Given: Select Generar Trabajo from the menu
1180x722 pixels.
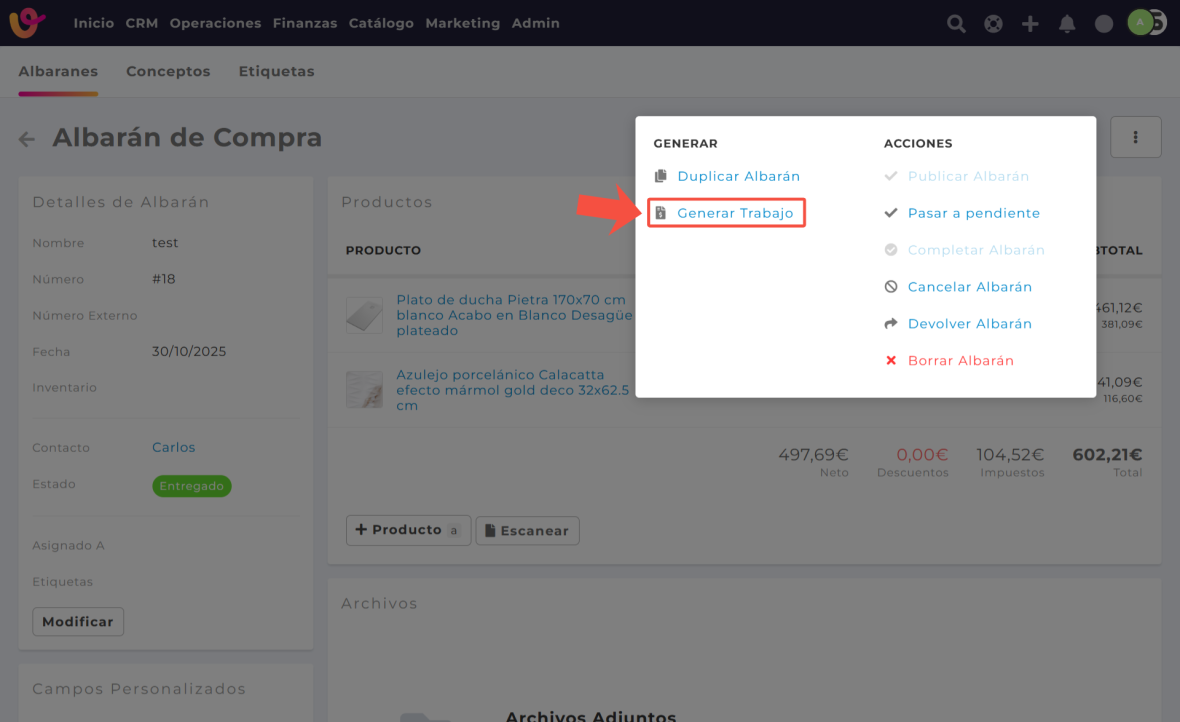Looking at the screenshot, I should coord(735,213).
